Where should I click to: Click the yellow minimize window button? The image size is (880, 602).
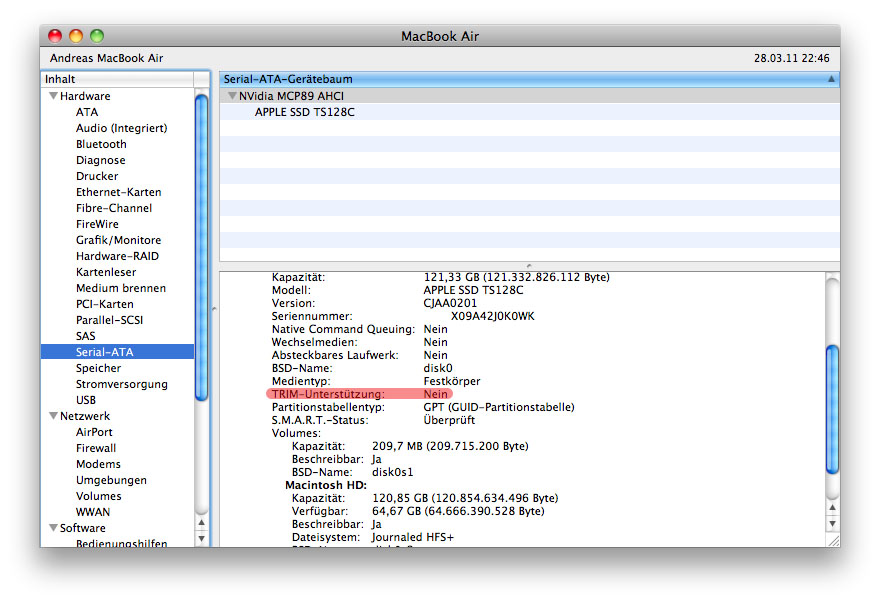[x=76, y=36]
